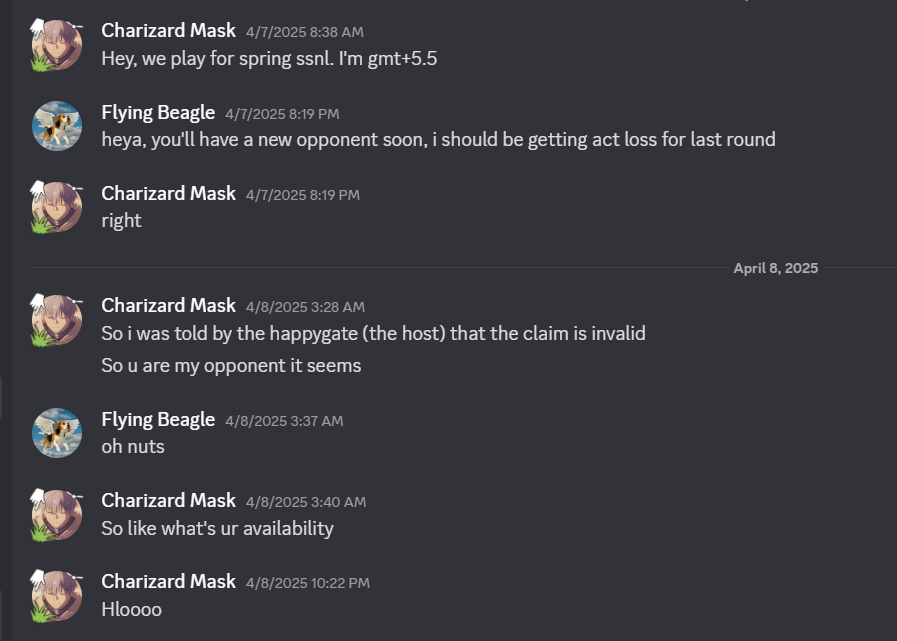Open avatar next to the spring ssnl message
Viewport: 897px width, 641px height.
[x=57, y=44]
